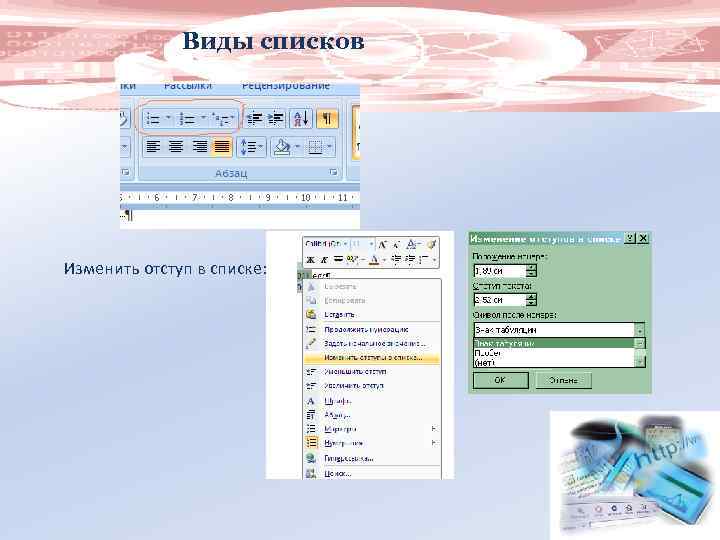Toggle italic К in the mini toolbar
Viewport: 720px width, 540px height.
pos(324,260)
